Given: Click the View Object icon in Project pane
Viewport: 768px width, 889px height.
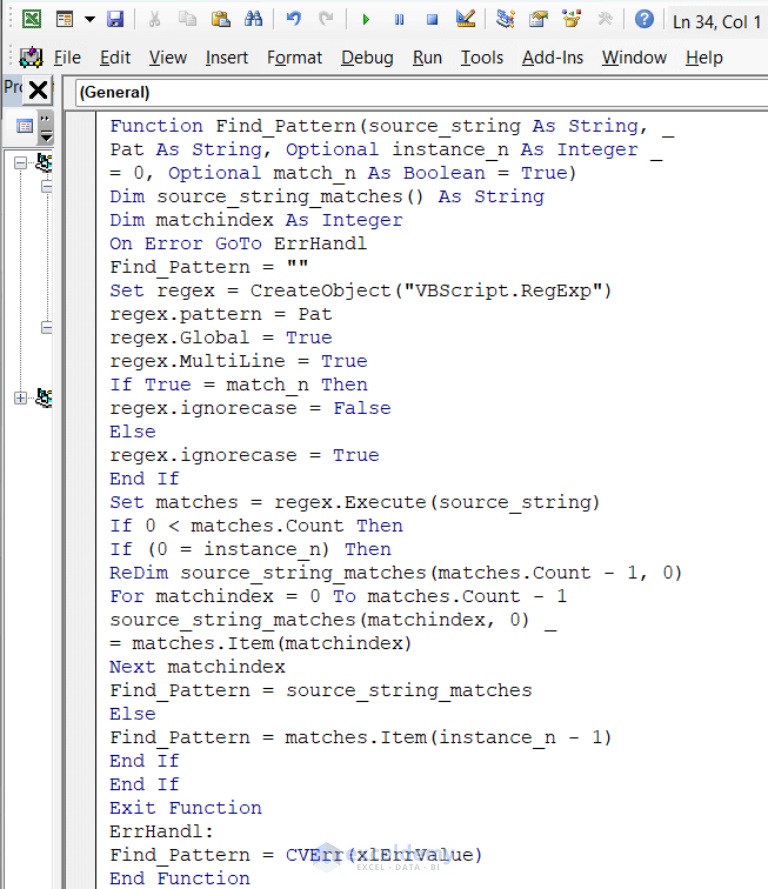Looking at the screenshot, I should point(25,126).
